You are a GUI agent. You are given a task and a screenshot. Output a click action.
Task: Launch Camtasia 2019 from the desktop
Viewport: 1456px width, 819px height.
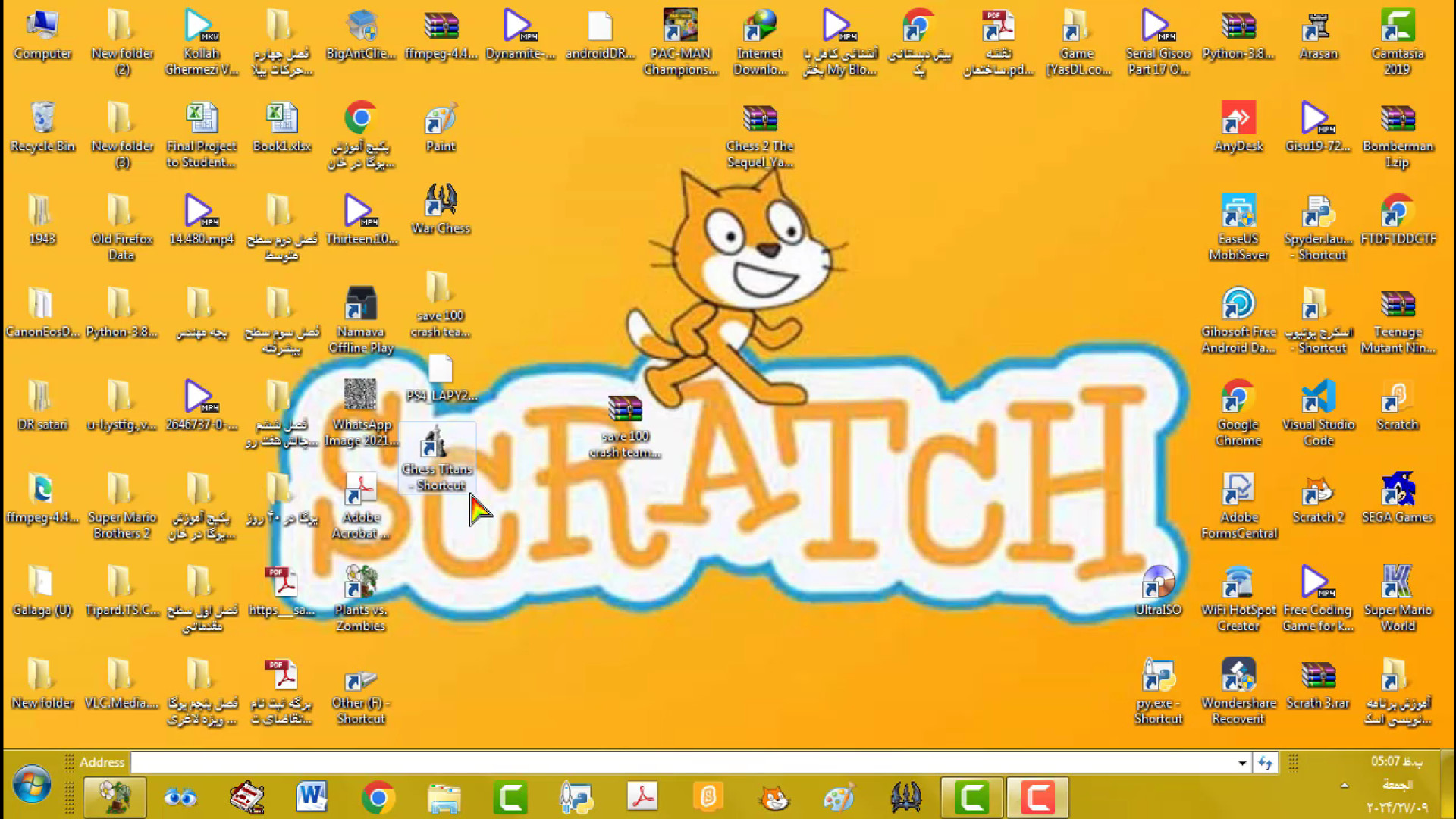(x=1398, y=43)
